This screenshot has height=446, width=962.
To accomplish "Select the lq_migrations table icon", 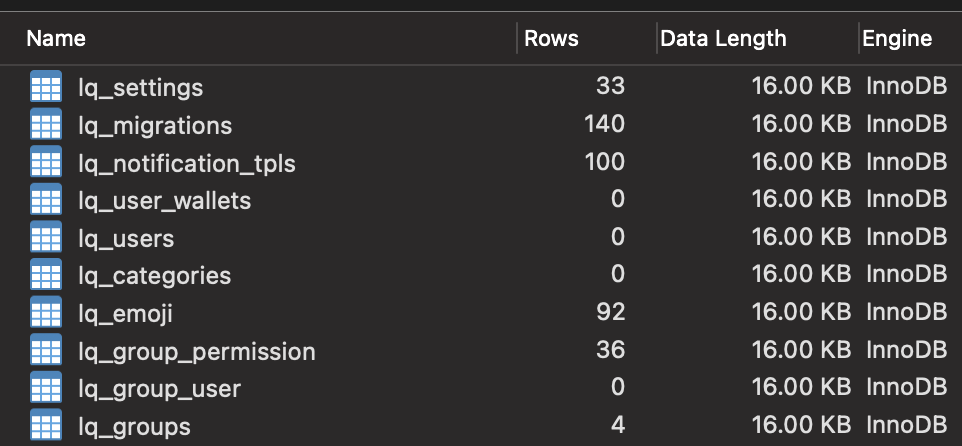I will 46,124.
